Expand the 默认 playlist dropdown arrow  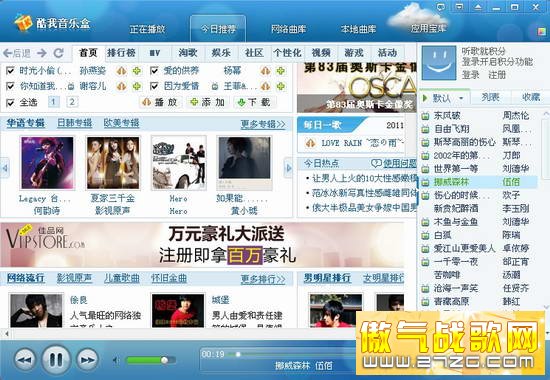coord(461,98)
